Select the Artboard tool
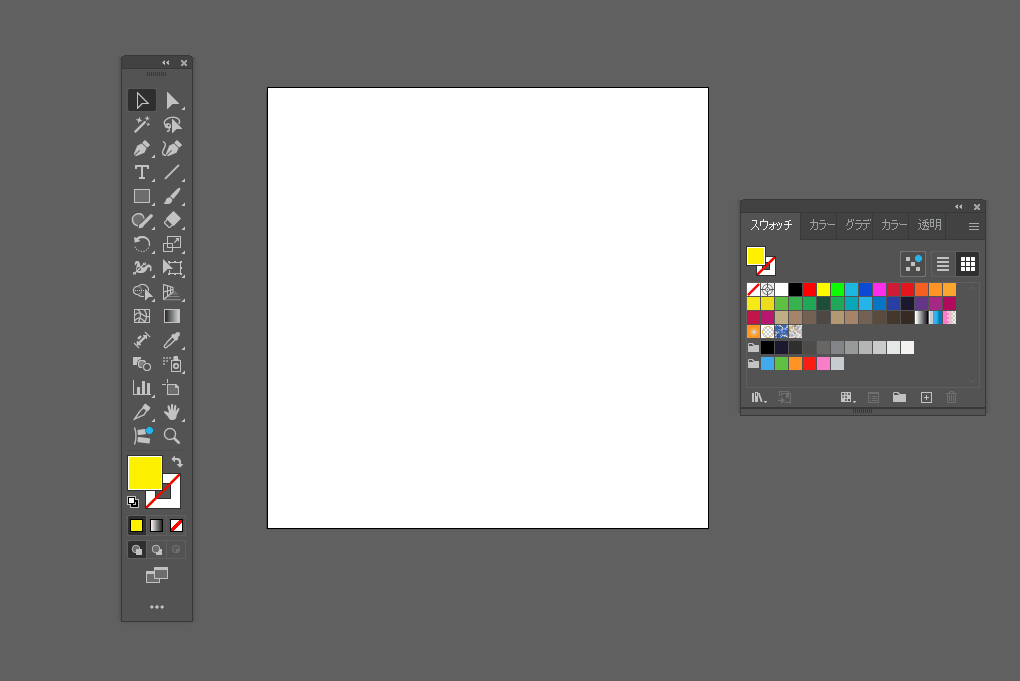Image resolution: width=1020 pixels, height=681 pixels. 172,388
